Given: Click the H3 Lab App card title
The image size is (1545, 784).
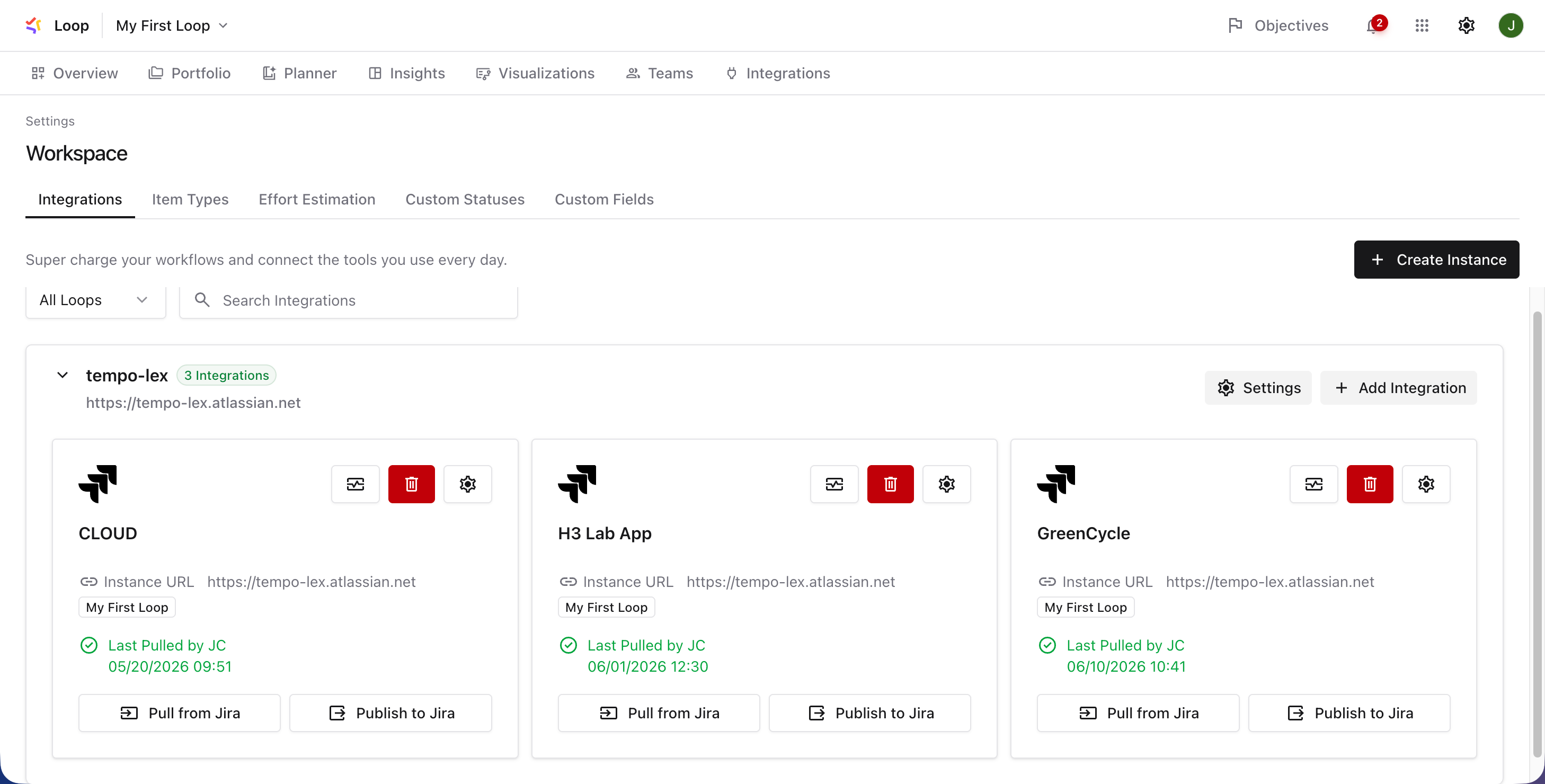Looking at the screenshot, I should [605, 533].
